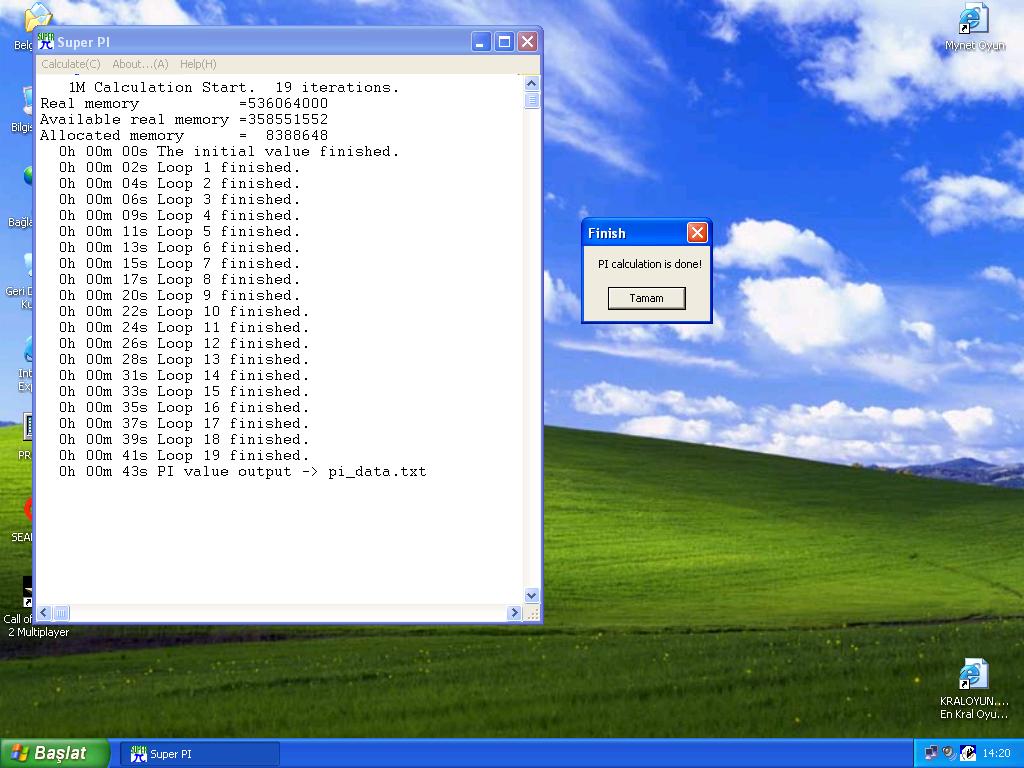Minimize the Super PI window
The height and width of the screenshot is (768, 1024).
481,42
